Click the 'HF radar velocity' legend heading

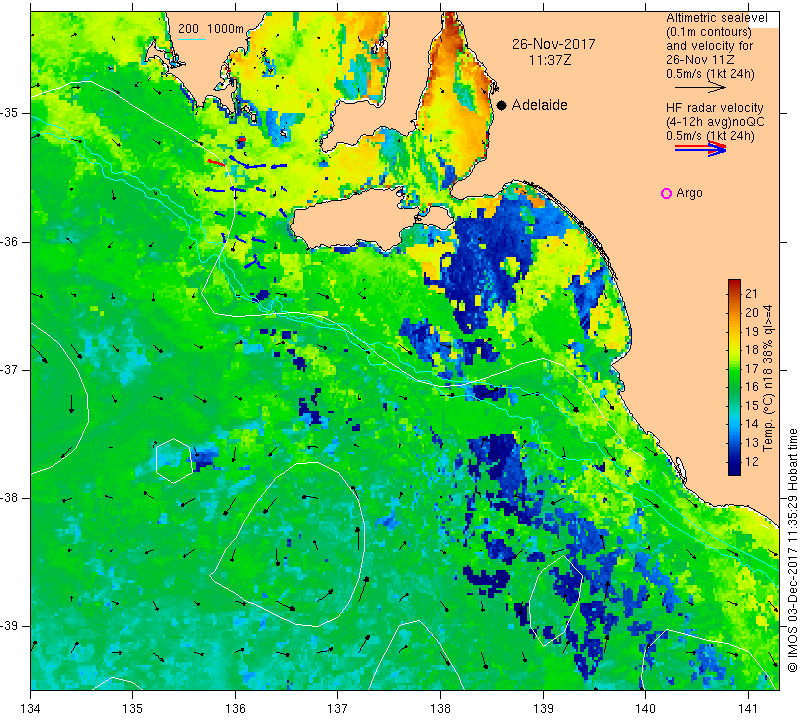click(x=715, y=108)
